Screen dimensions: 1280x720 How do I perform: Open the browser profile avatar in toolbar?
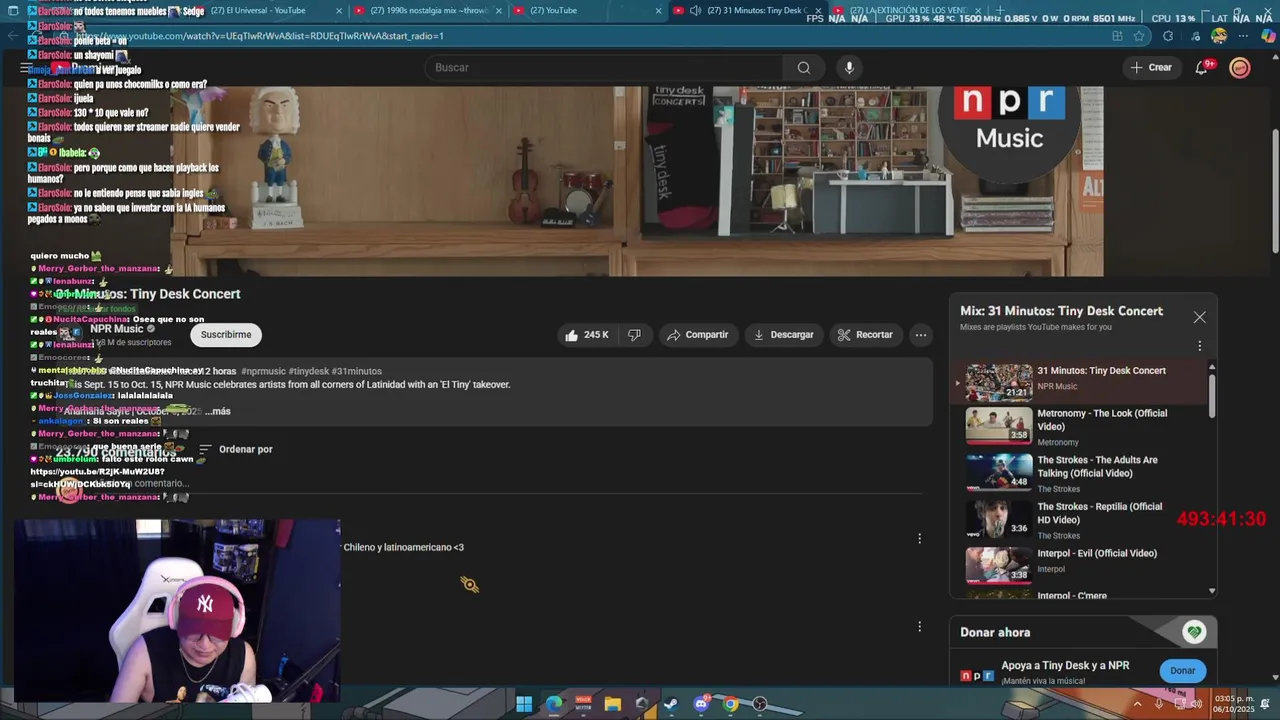click(1218, 36)
